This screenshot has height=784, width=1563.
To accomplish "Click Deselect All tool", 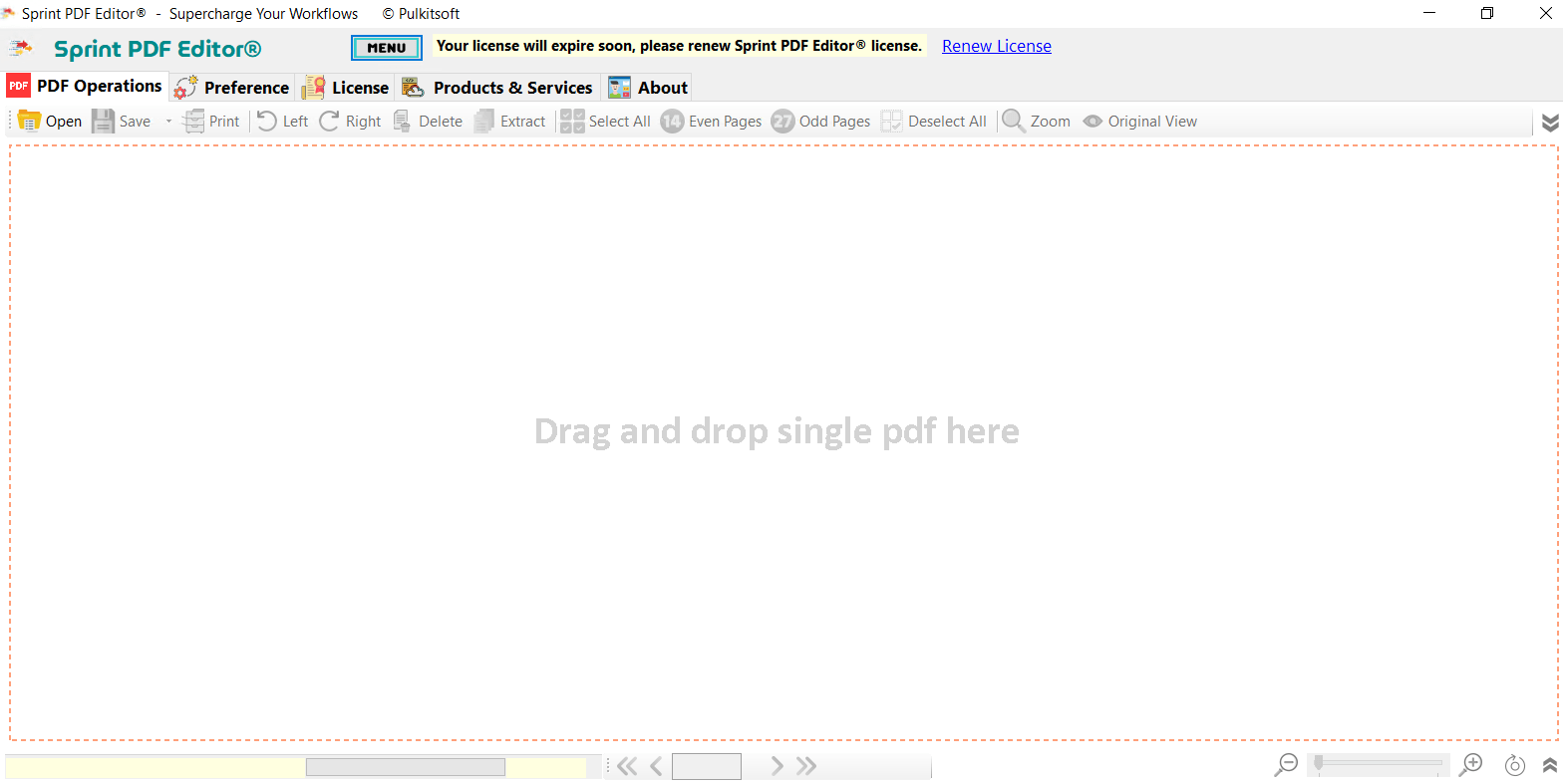I will click(x=933, y=121).
